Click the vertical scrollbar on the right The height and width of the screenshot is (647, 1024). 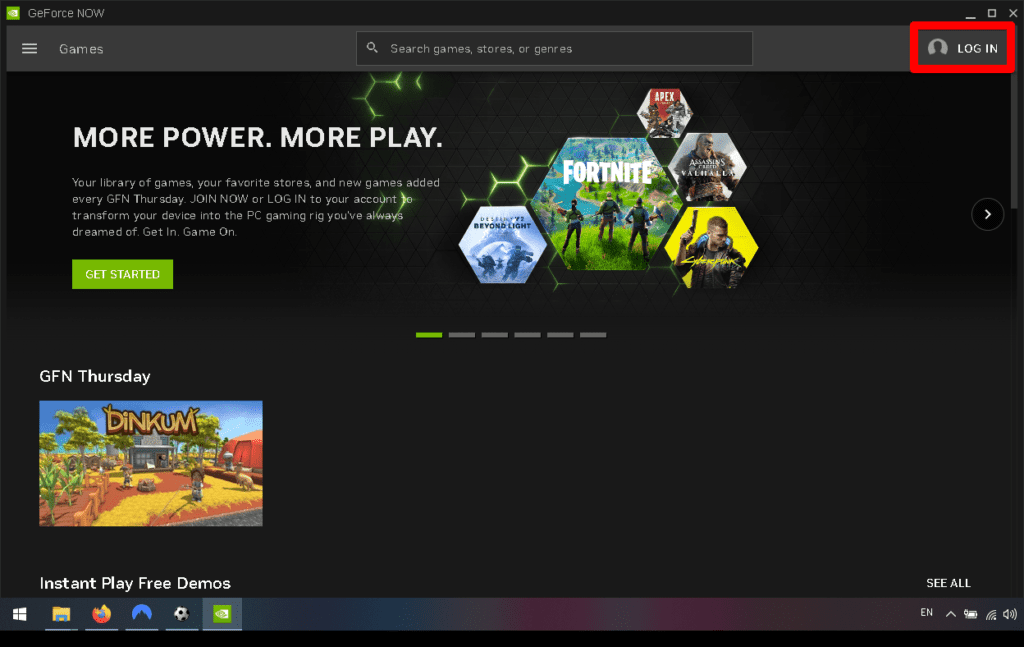coord(1014,140)
